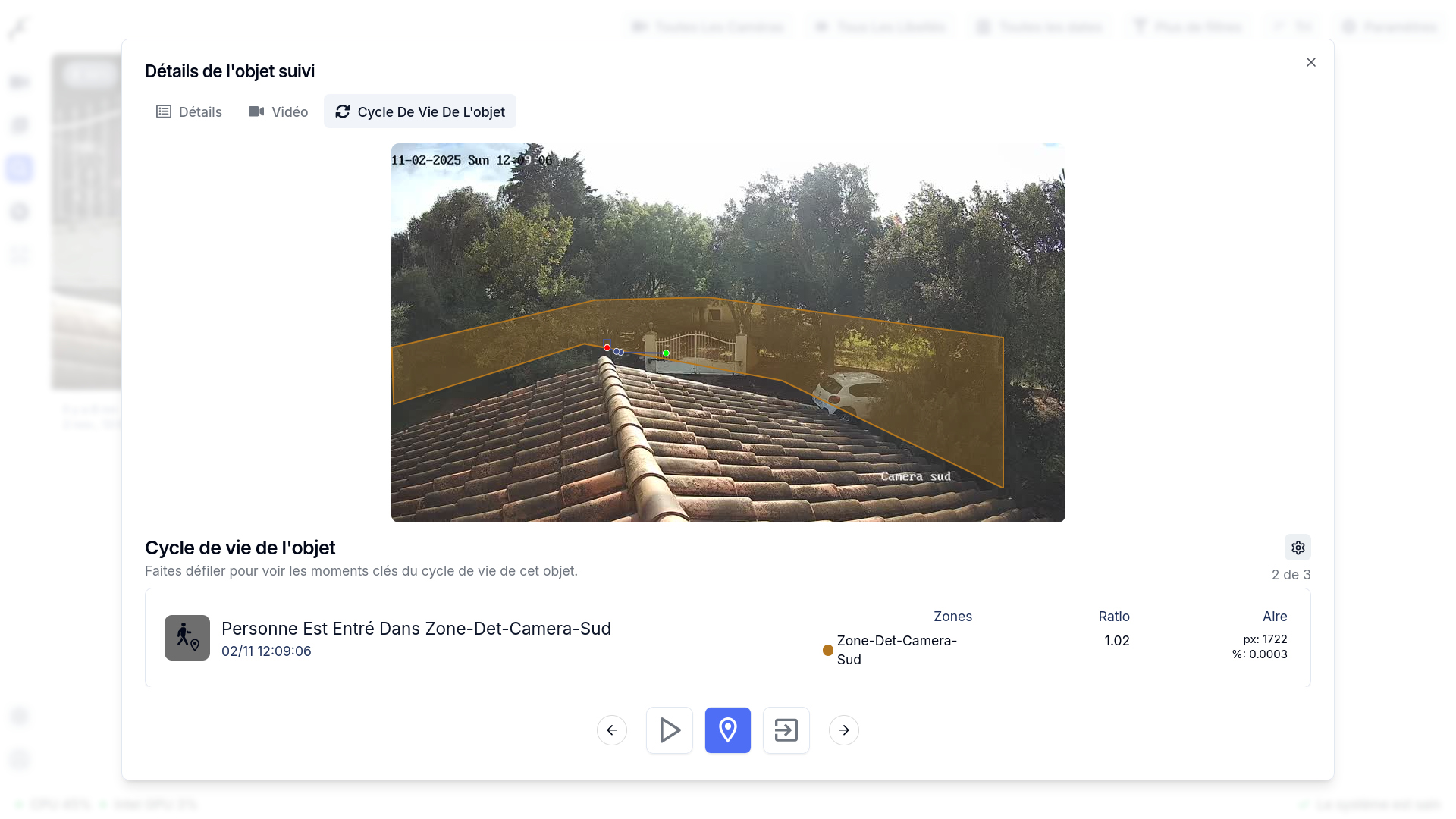
Task: Open lifecycle settings gear icon
Action: click(x=1298, y=548)
